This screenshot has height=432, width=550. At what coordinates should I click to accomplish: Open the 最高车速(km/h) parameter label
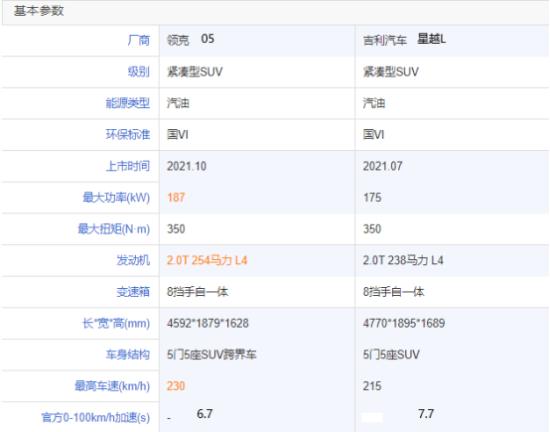[x=112, y=386]
